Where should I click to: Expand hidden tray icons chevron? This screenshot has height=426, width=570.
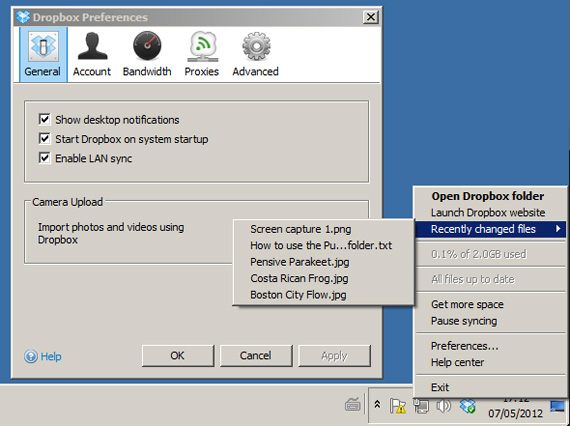click(x=377, y=404)
